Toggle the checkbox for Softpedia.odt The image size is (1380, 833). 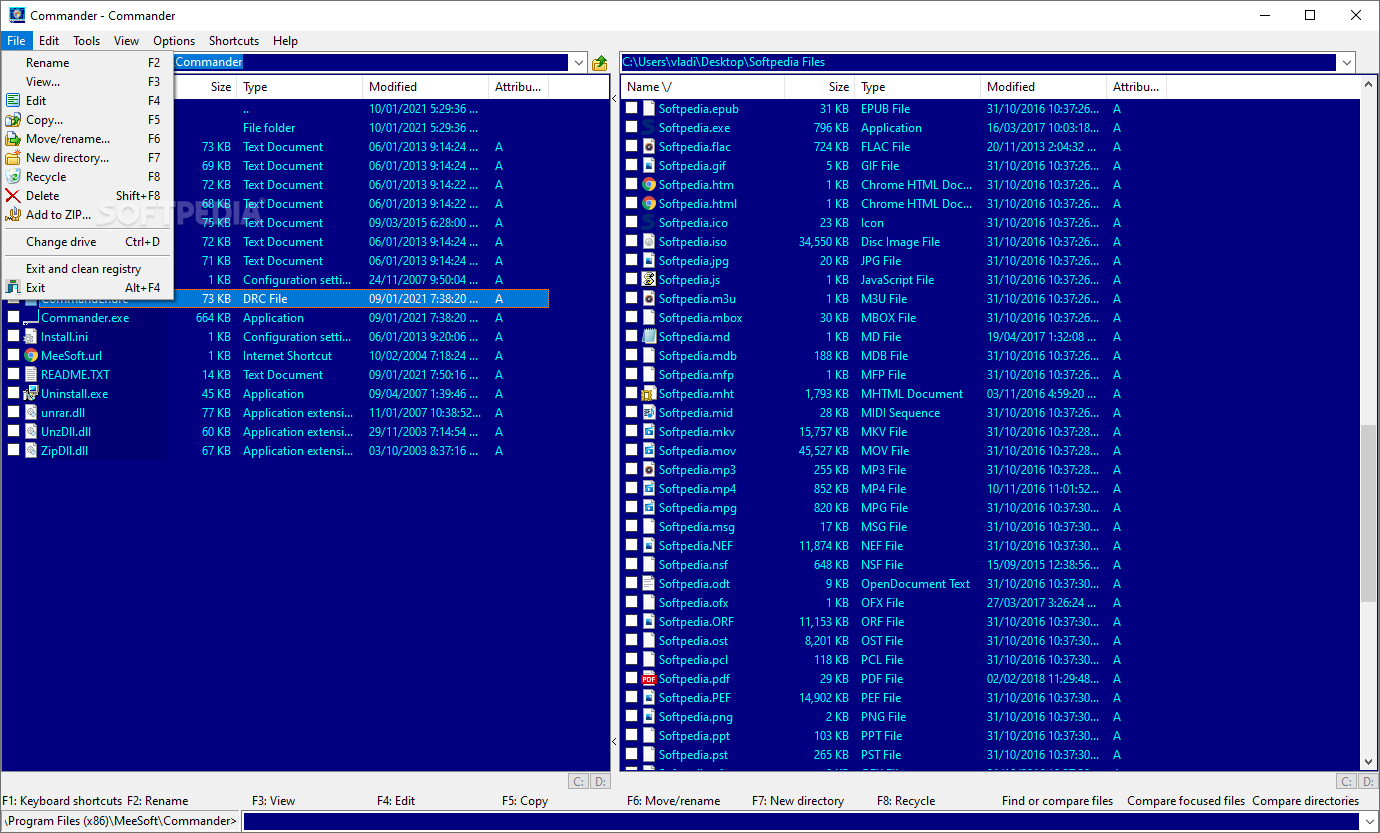pyautogui.click(x=631, y=583)
